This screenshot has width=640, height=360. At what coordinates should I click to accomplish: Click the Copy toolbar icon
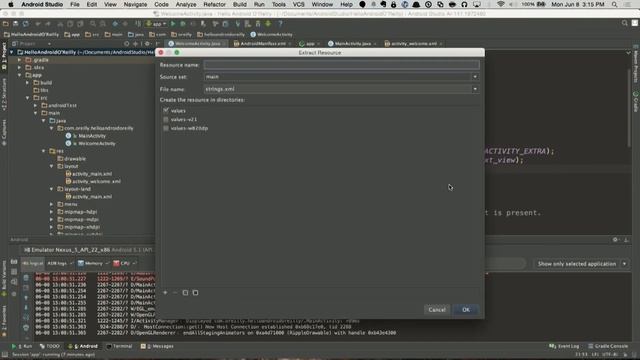(x=70, y=24)
